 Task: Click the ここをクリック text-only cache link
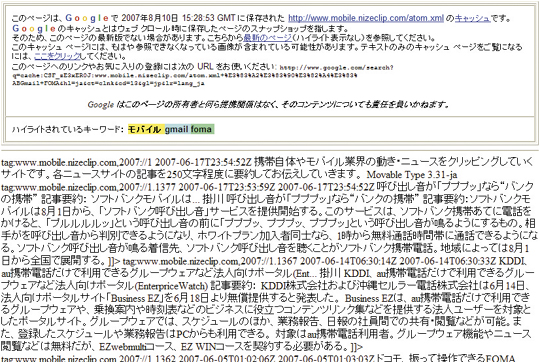pos(57,56)
